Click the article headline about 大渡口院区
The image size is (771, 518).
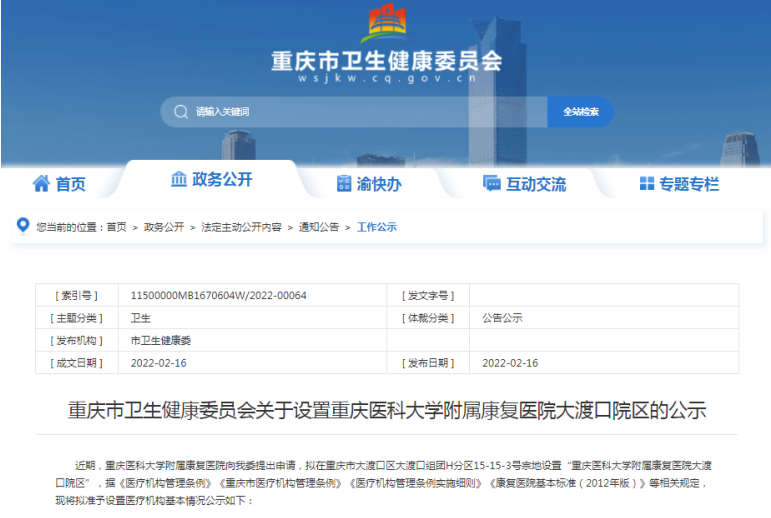point(387,410)
